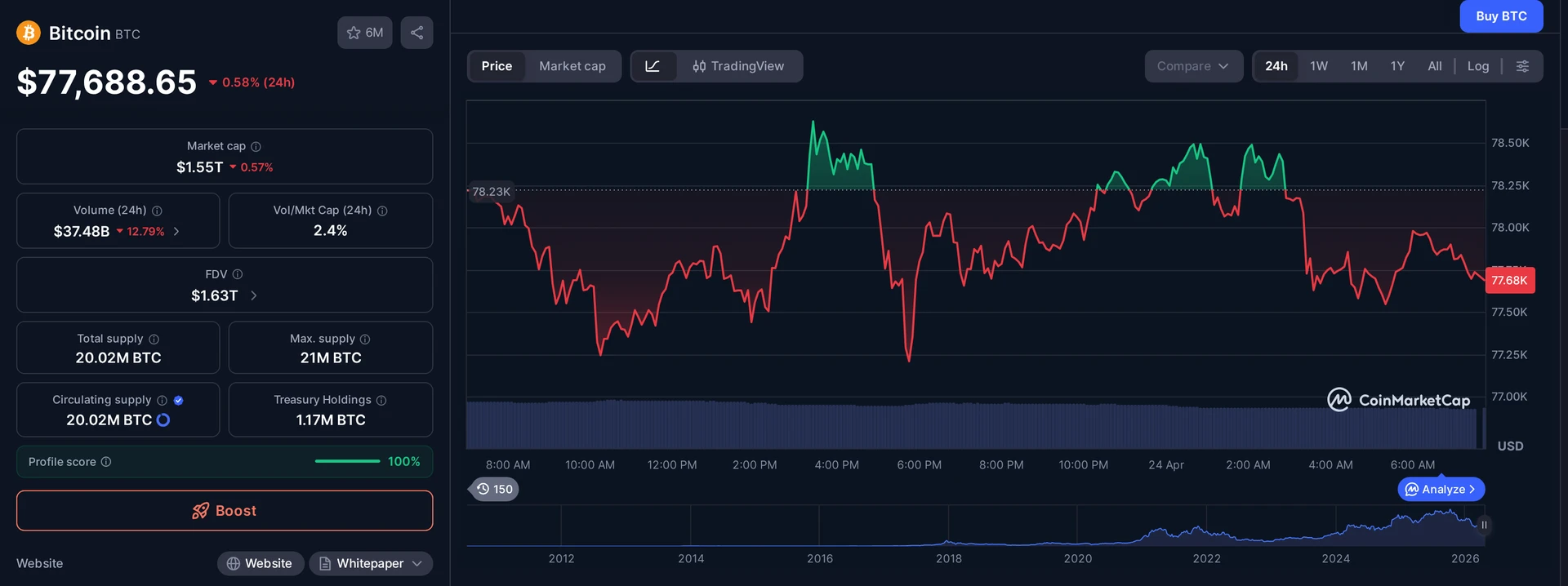Open chart settings sliders icon

click(x=1522, y=66)
